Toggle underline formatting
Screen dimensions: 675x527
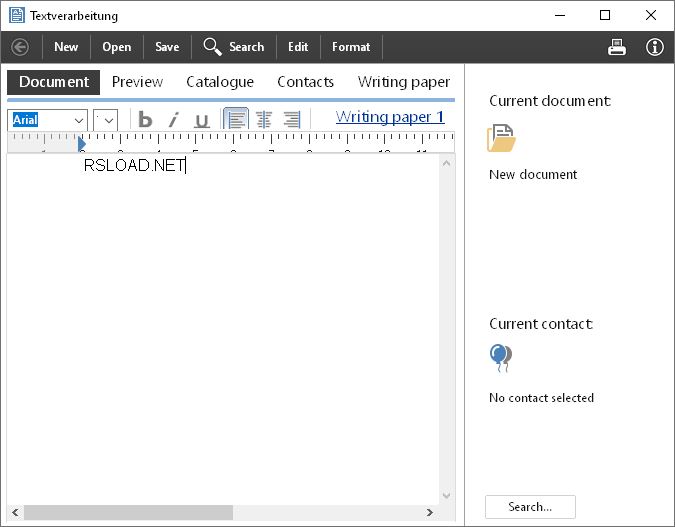[x=201, y=120]
